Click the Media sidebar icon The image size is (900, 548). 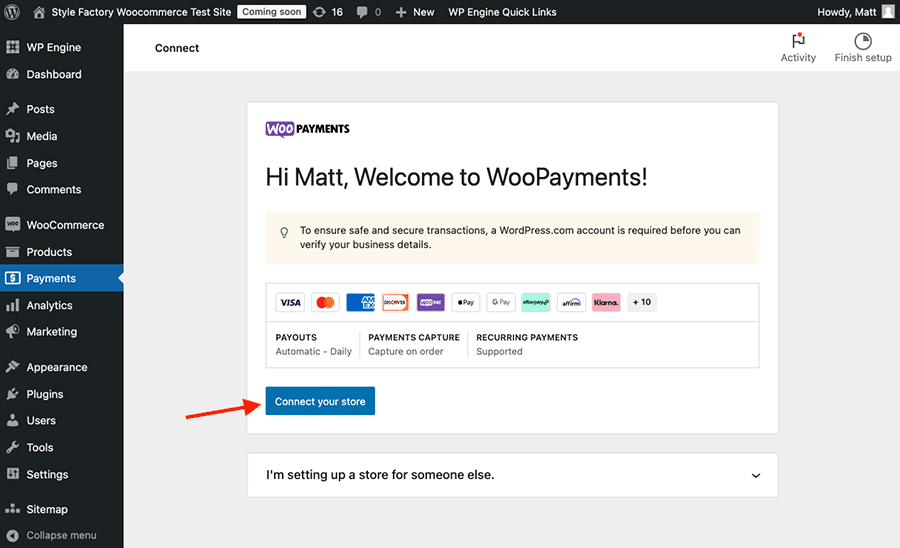[13, 135]
